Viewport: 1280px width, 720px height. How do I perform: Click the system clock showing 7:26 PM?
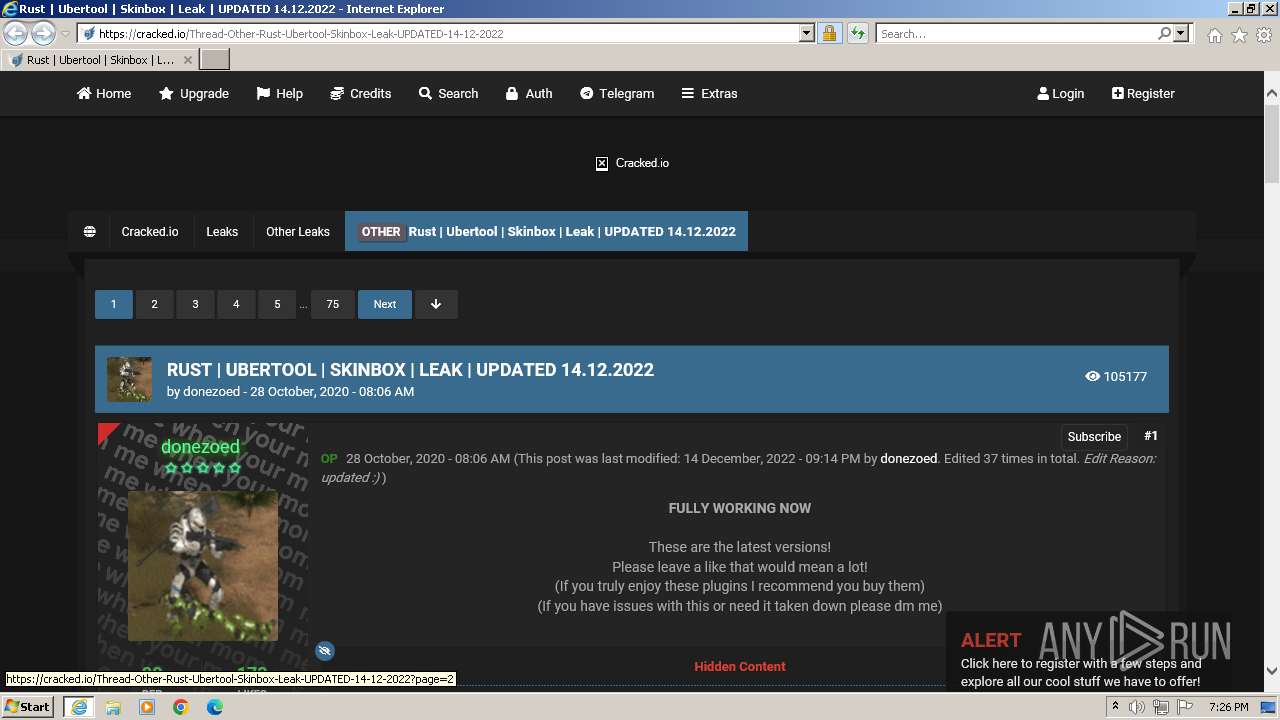coord(1228,707)
